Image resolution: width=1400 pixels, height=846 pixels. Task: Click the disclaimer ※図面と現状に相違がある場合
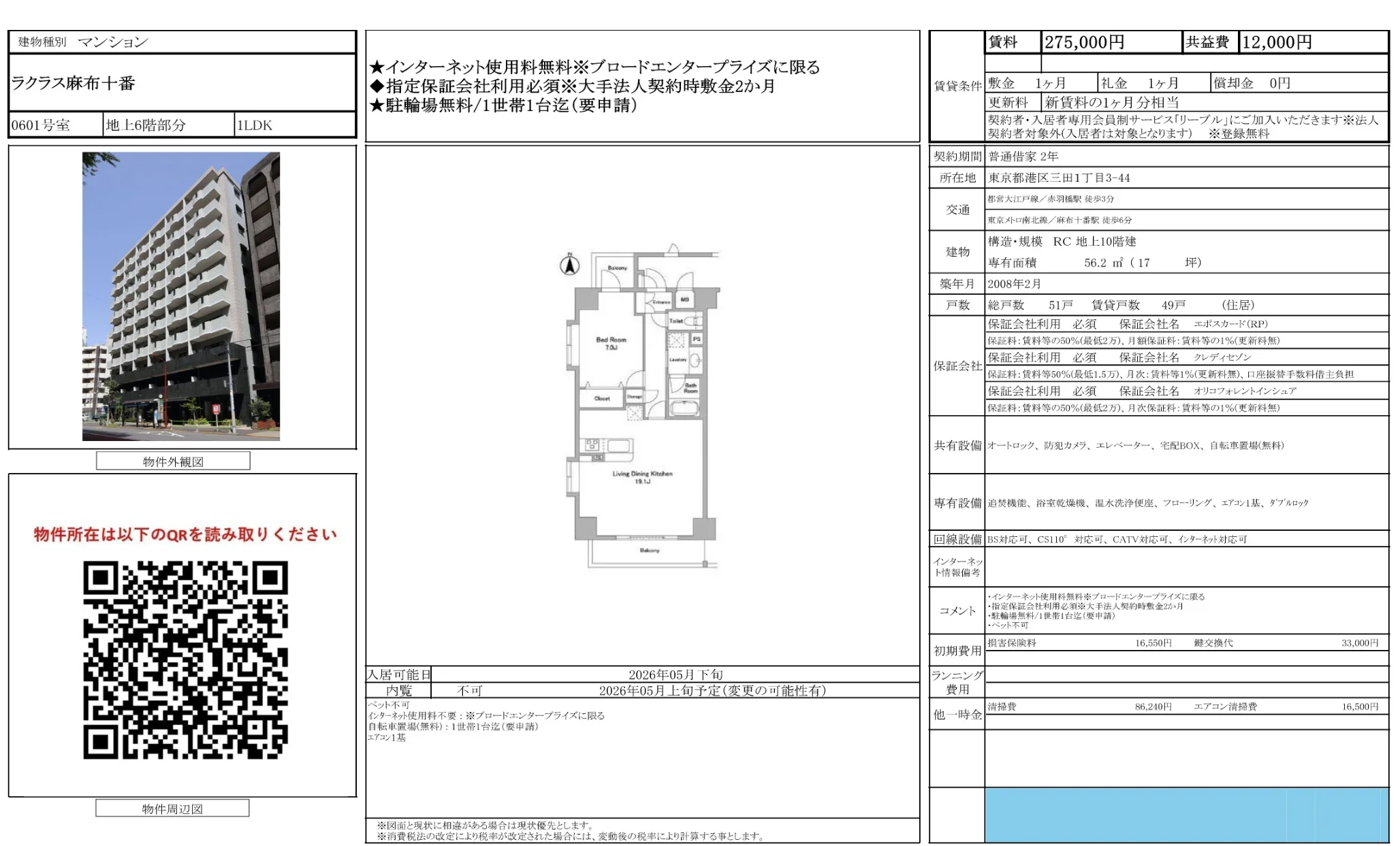point(485,825)
